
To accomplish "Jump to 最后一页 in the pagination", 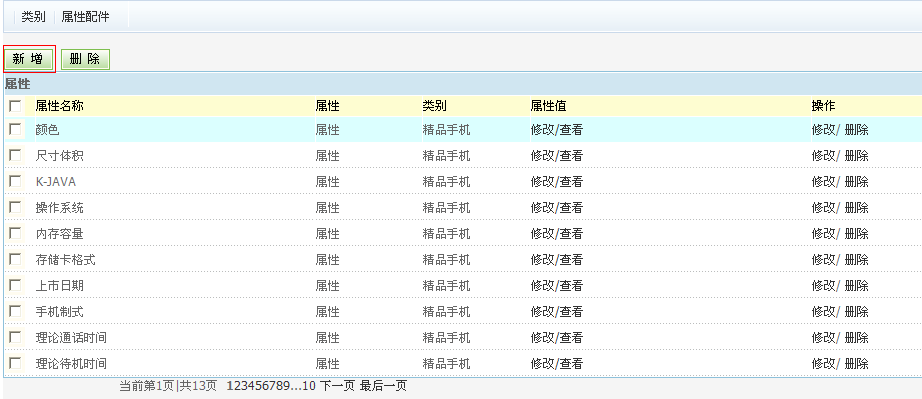I will [x=383, y=386].
